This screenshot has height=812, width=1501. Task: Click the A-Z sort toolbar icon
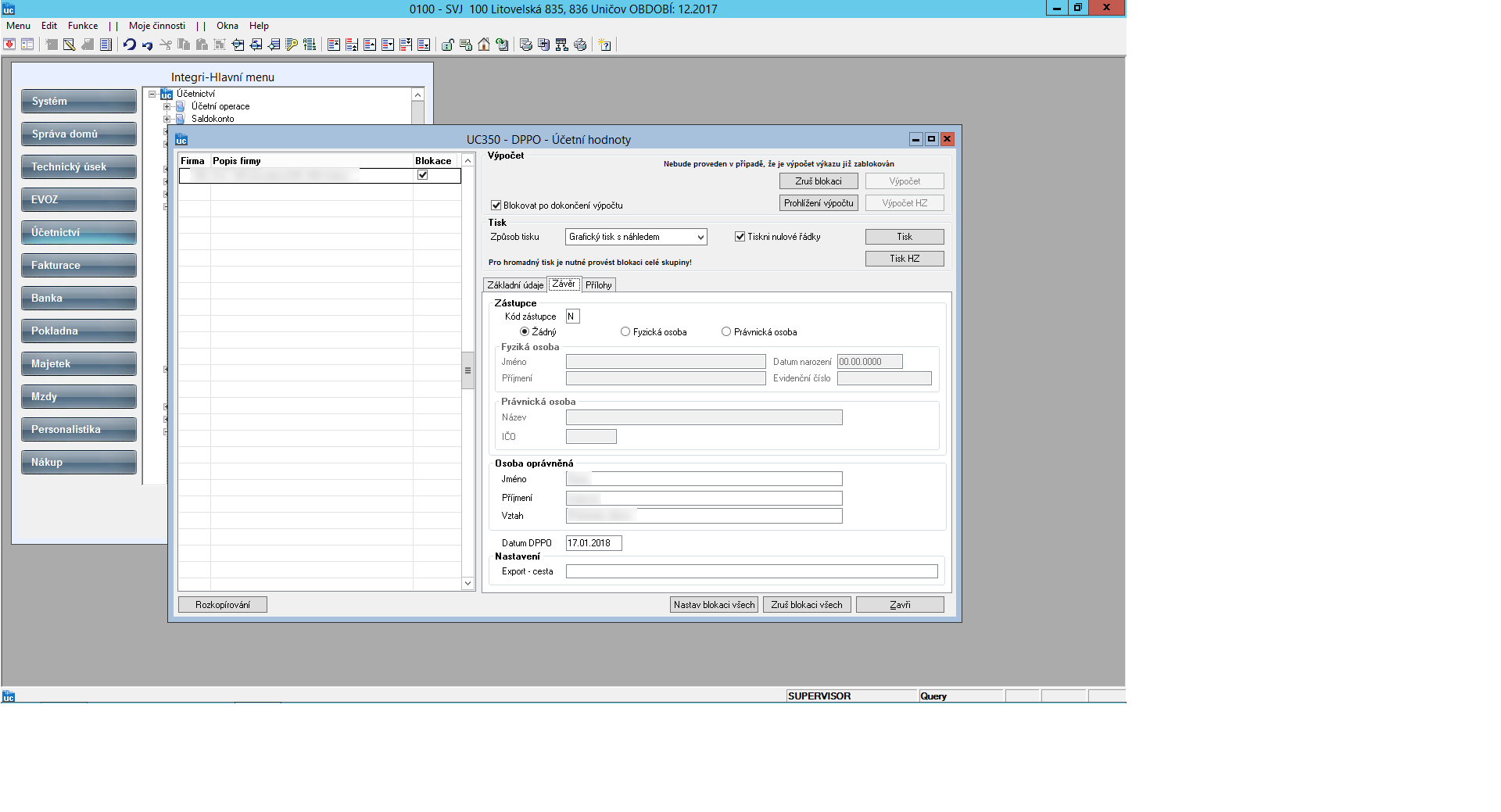tap(310, 45)
